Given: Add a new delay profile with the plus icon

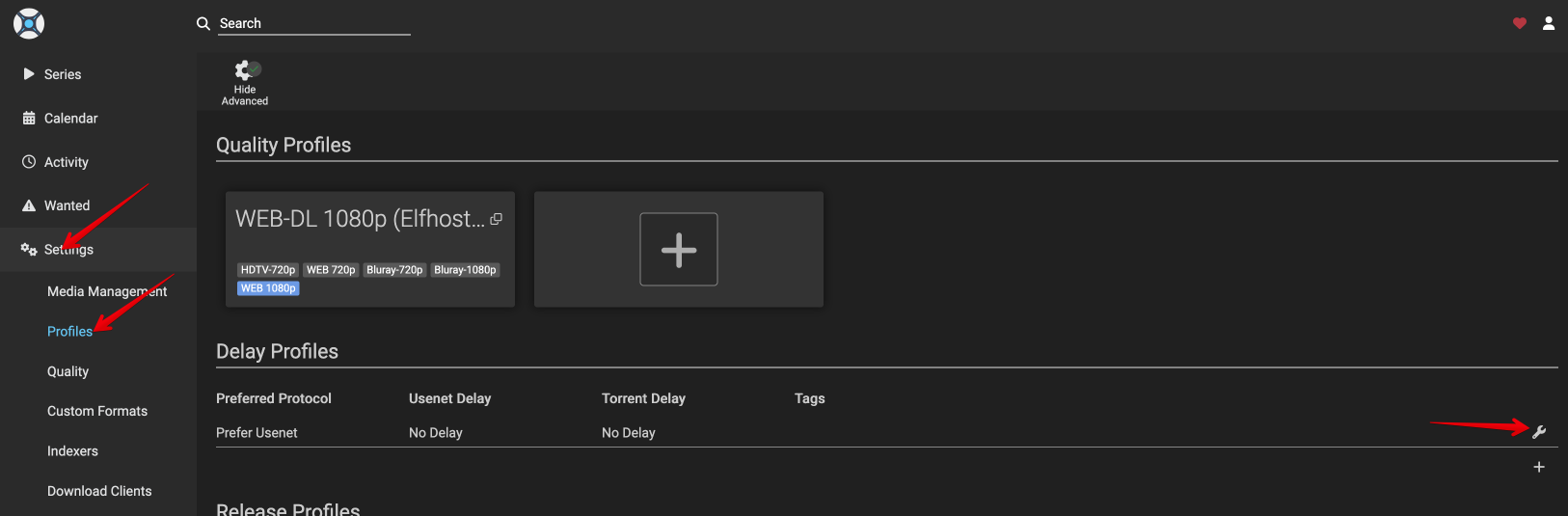Looking at the screenshot, I should tap(1539, 467).
